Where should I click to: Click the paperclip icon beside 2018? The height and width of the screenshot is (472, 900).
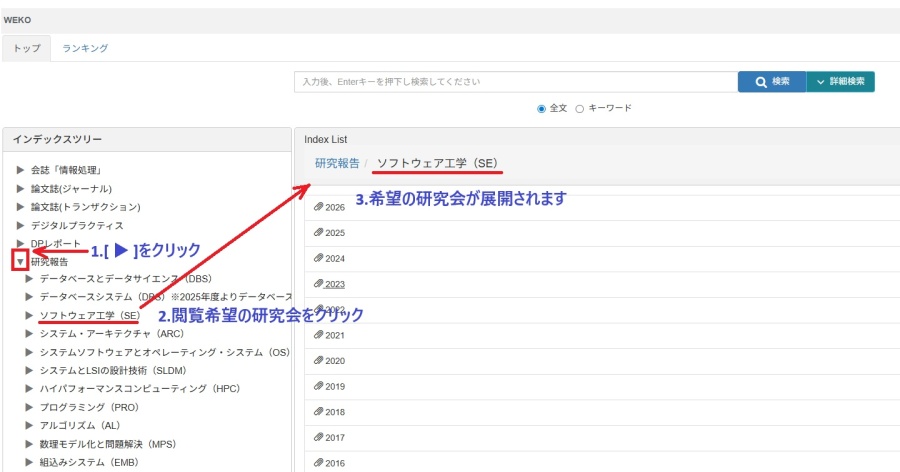point(319,411)
